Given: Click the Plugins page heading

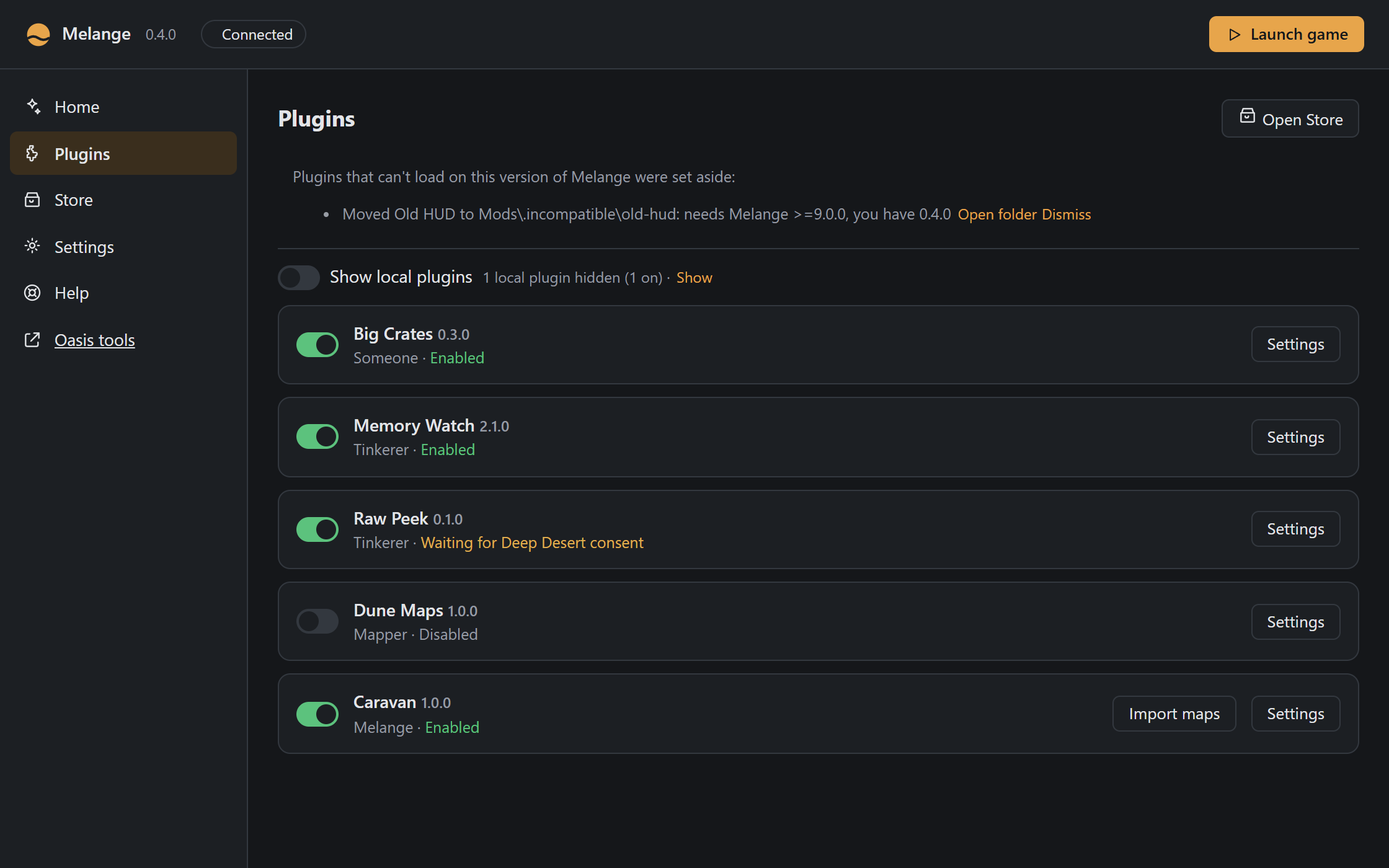Looking at the screenshot, I should (x=316, y=118).
